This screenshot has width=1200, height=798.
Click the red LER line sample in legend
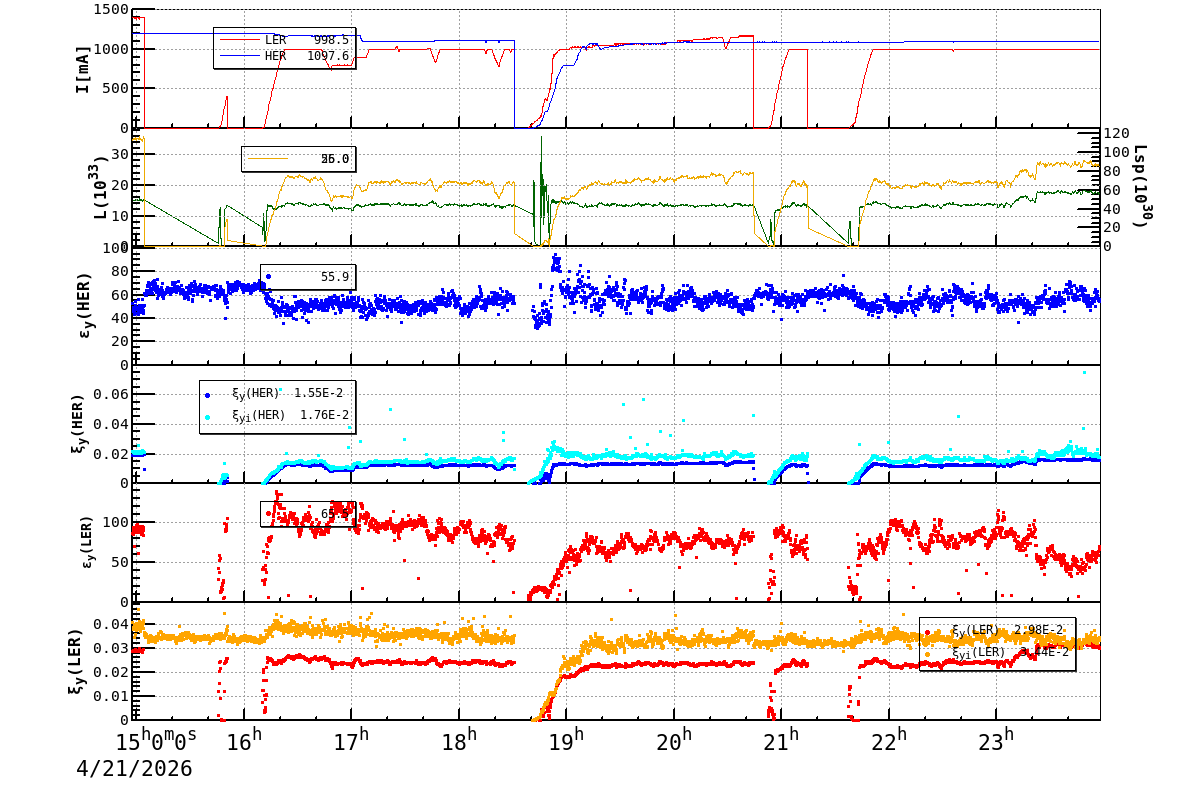[239, 40]
